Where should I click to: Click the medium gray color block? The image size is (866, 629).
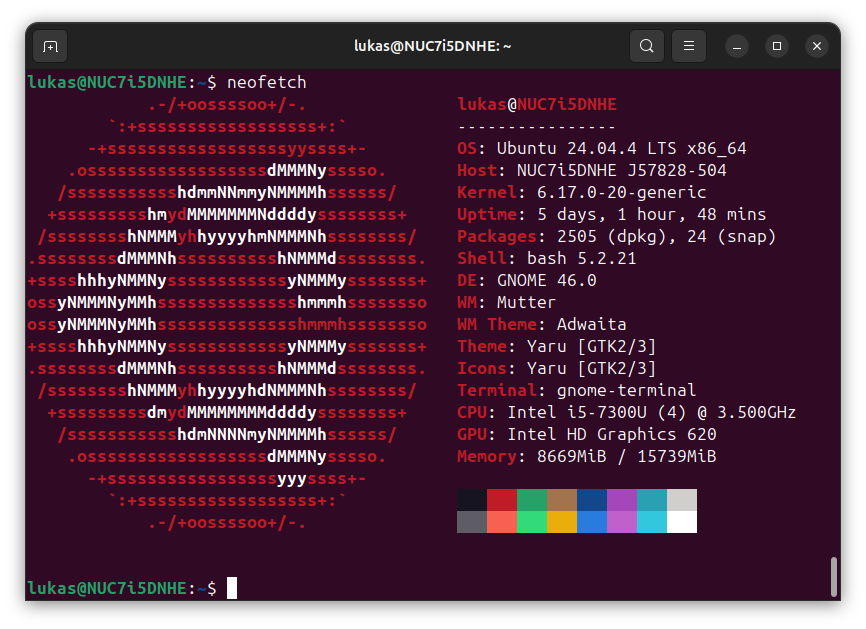[x=472, y=522]
